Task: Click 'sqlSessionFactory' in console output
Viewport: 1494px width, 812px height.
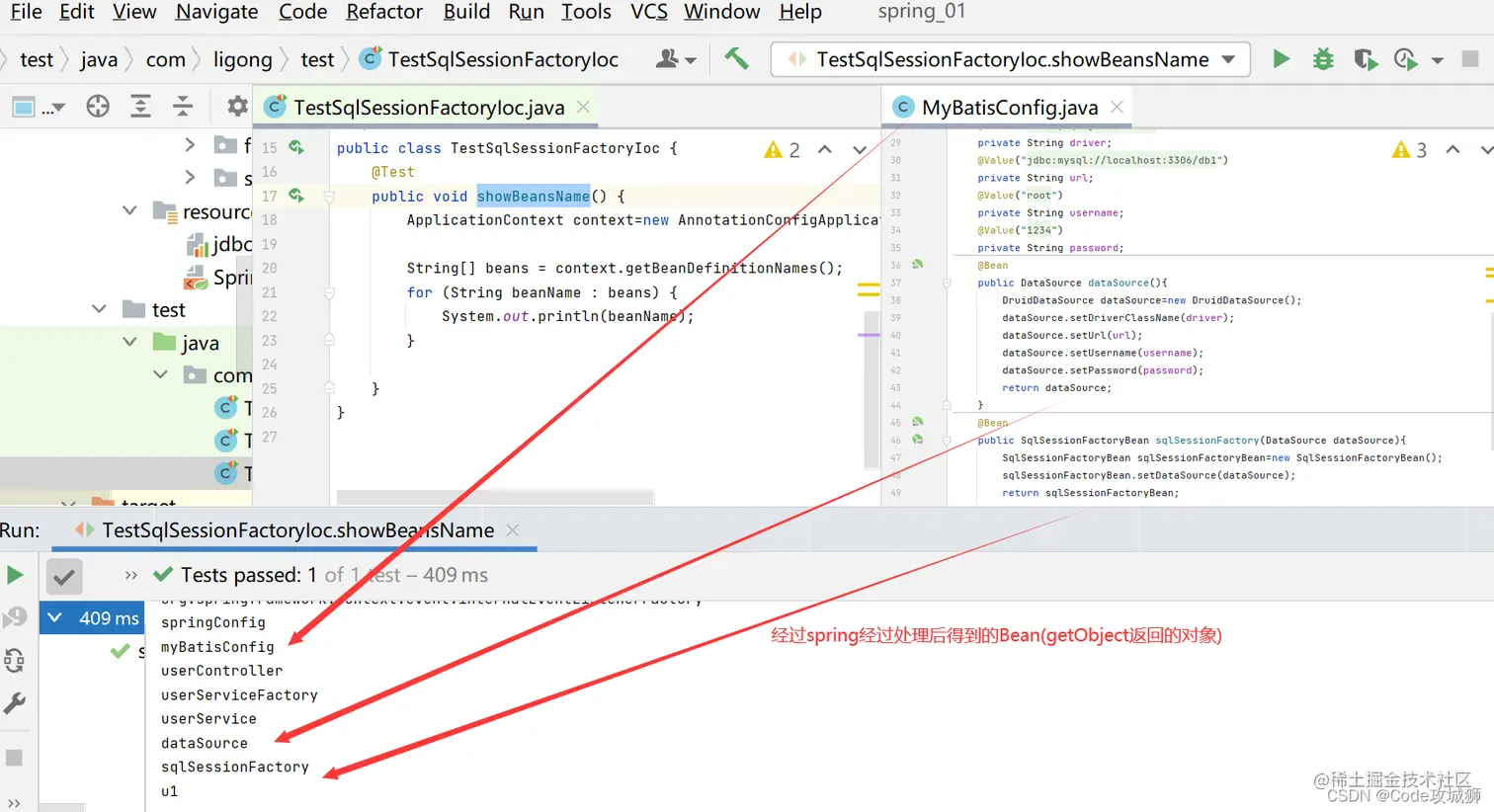Action: 235,767
